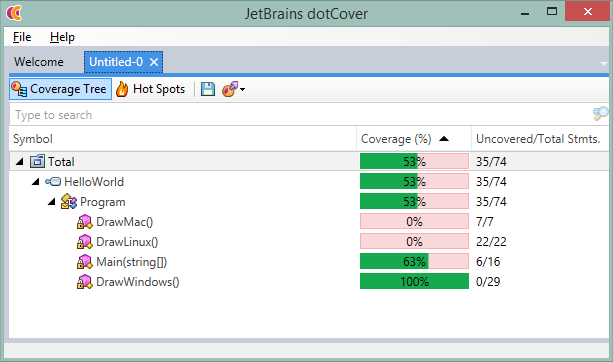Open the File menu
Viewport: 613px width, 362px height.
point(22,37)
